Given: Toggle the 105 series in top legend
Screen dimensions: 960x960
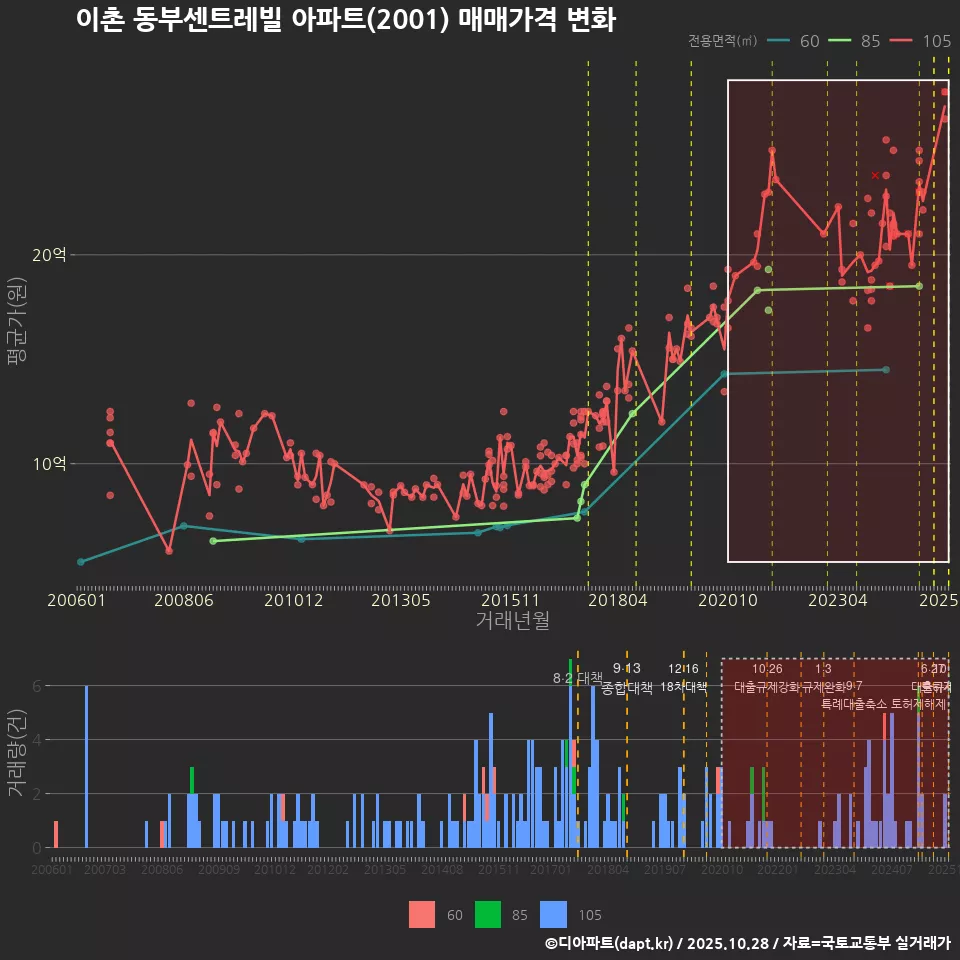Looking at the screenshot, I should 936,41.
